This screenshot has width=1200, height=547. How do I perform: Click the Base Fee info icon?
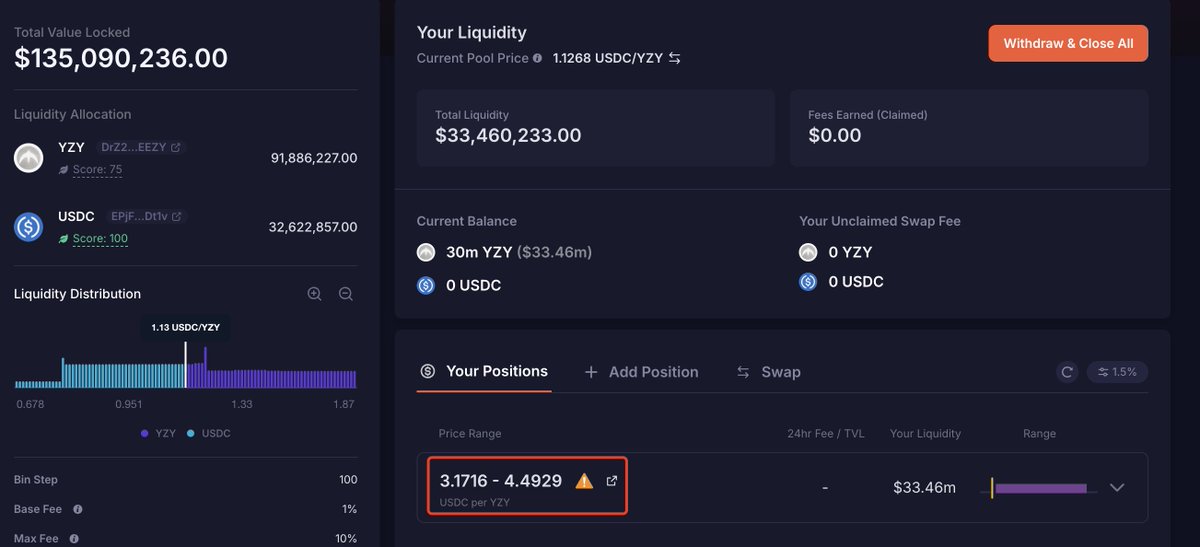click(x=78, y=509)
